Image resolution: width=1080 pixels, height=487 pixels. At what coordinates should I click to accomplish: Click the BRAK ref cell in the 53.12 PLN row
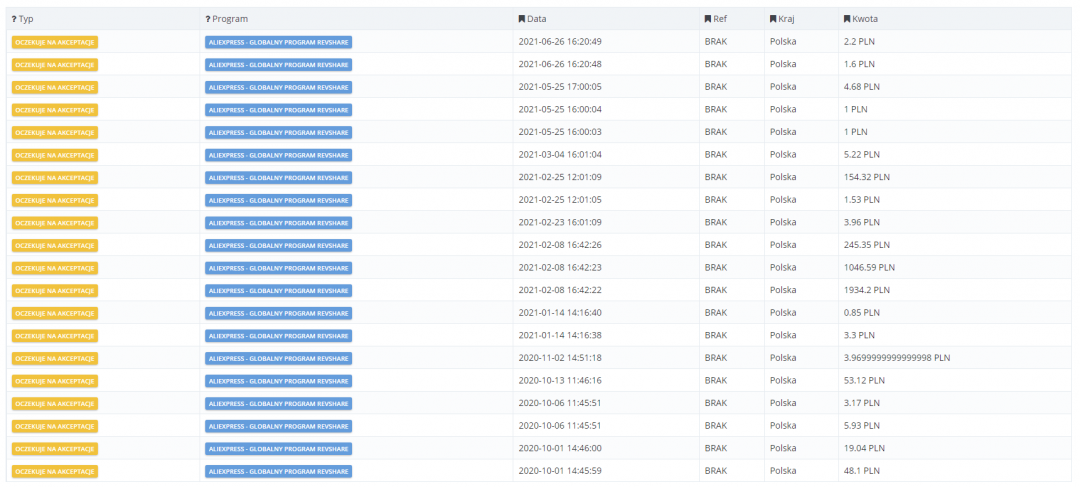[x=716, y=380]
